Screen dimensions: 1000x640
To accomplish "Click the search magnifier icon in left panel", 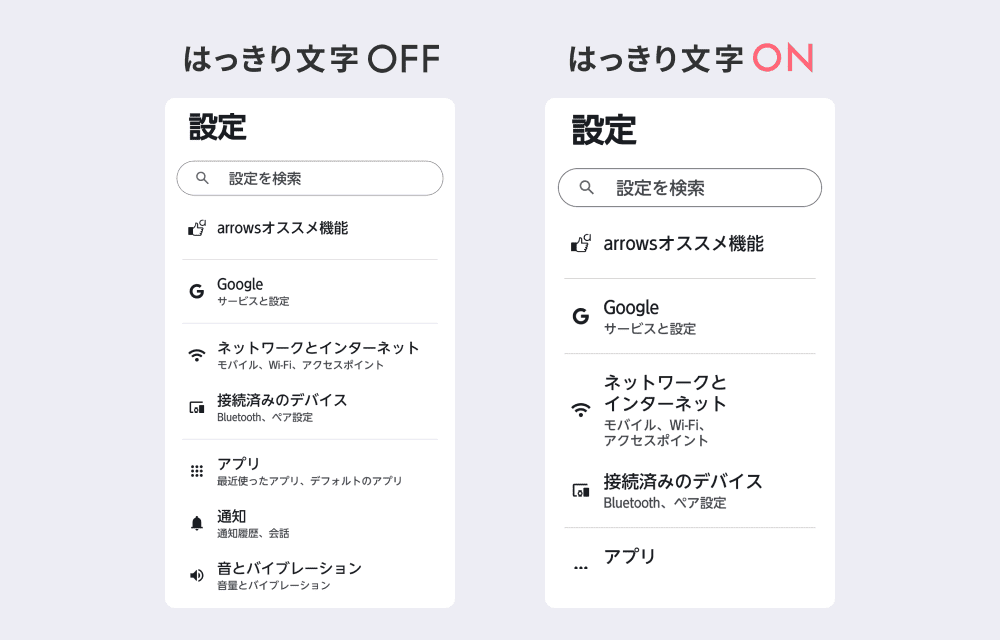I will 202,178.
